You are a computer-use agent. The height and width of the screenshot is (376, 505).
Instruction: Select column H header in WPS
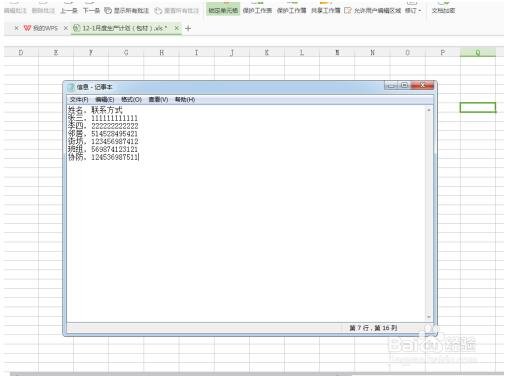[x=161, y=52]
